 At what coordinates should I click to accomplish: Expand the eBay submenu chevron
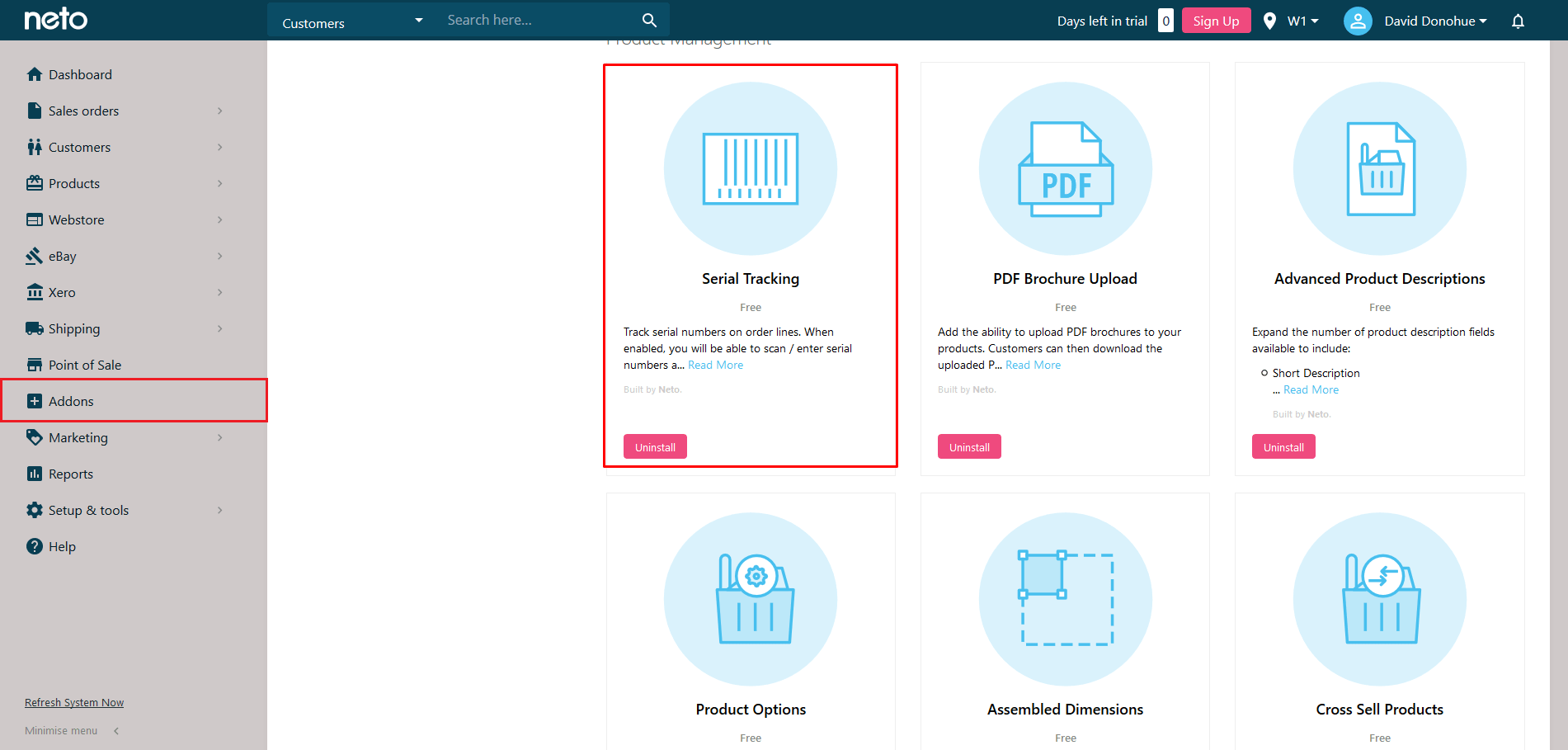pyautogui.click(x=220, y=256)
